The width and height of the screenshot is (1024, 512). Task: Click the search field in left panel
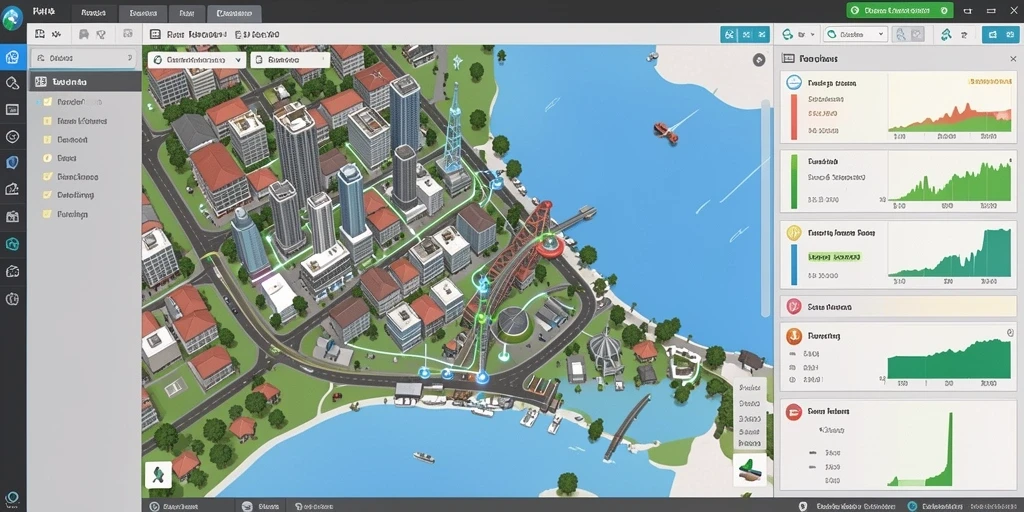point(84,58)
